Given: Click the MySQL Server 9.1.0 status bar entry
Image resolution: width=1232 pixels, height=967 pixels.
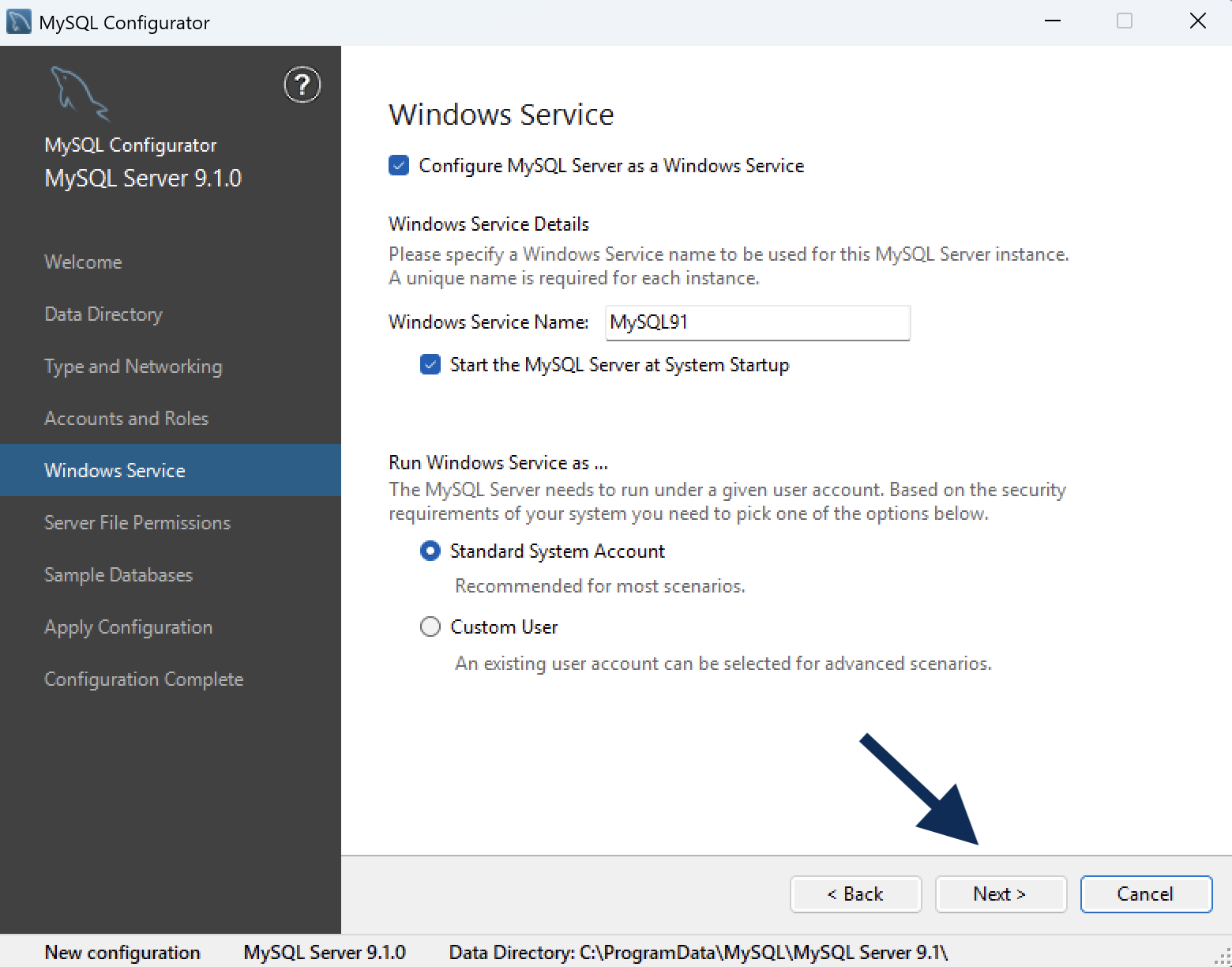Looking at the screenshot, I should click(325, 953).
